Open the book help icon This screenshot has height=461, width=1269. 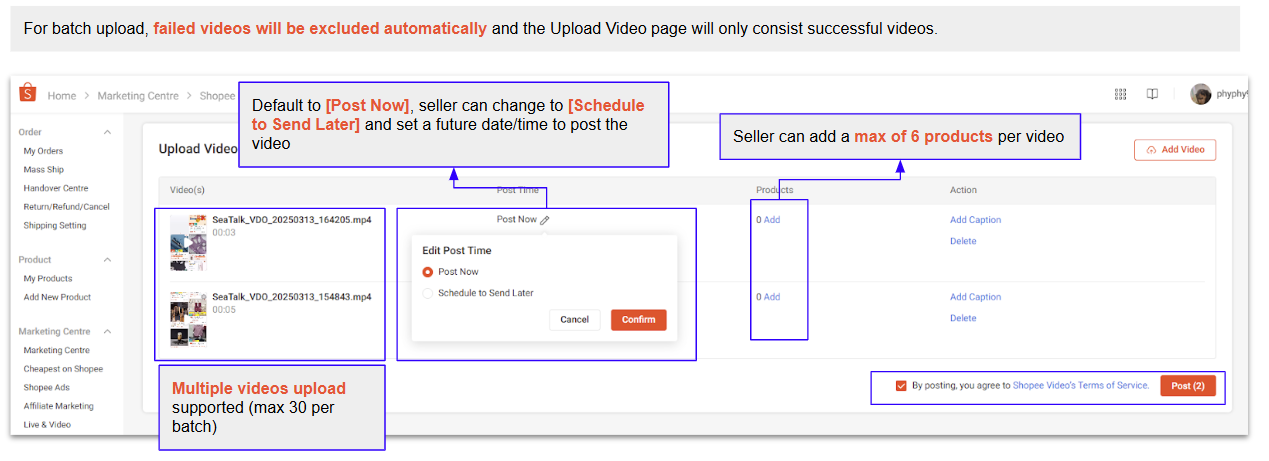point(1152,94)
